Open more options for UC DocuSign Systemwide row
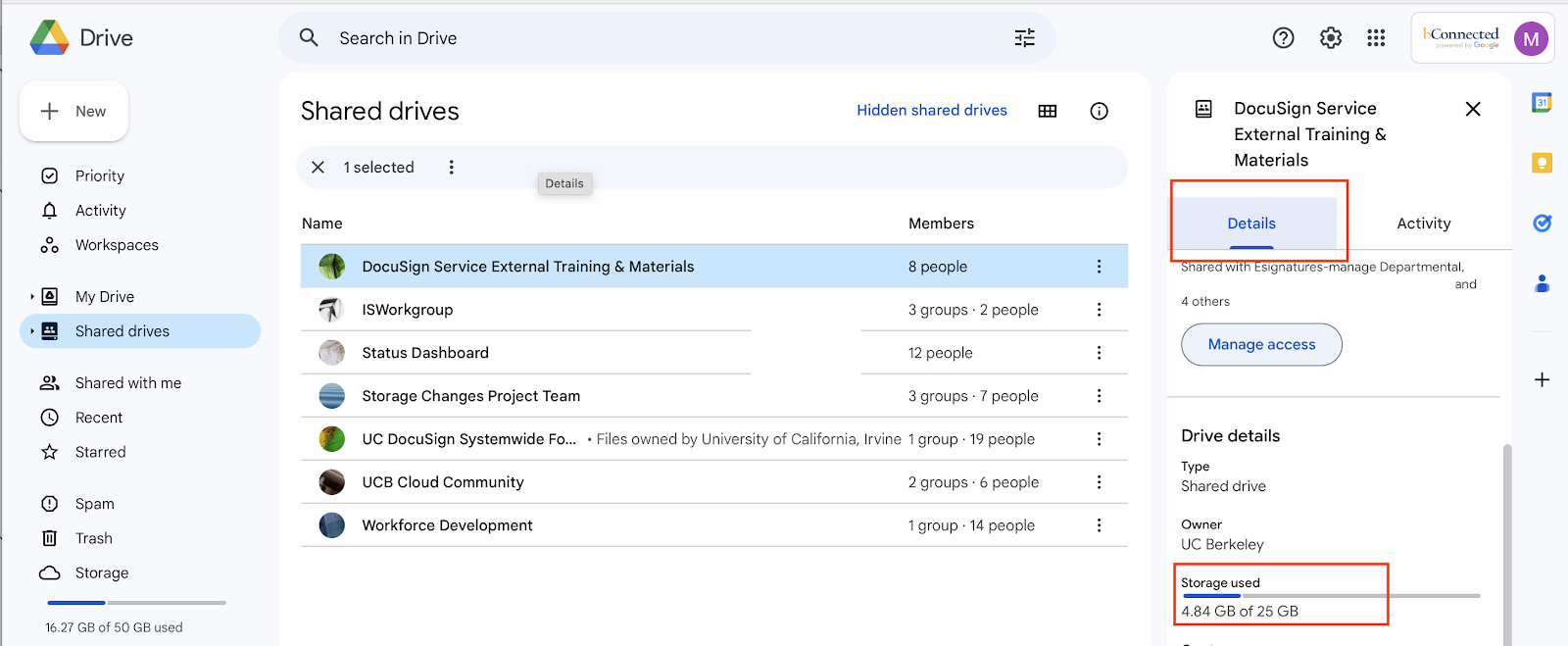 [x=1099, y=439]
